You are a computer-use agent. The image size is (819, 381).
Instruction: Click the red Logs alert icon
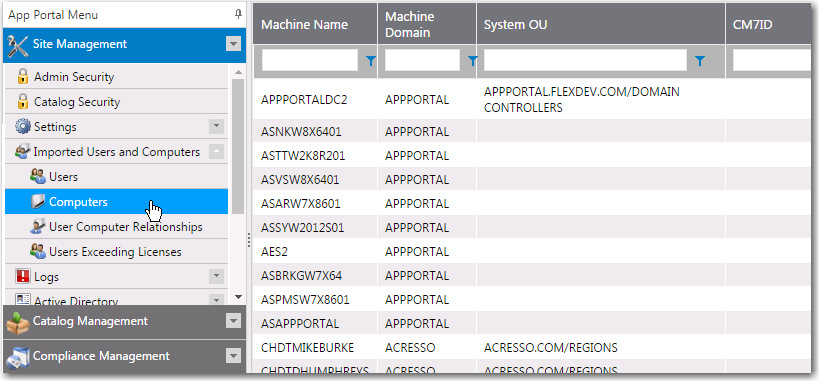tap(23, 276)
